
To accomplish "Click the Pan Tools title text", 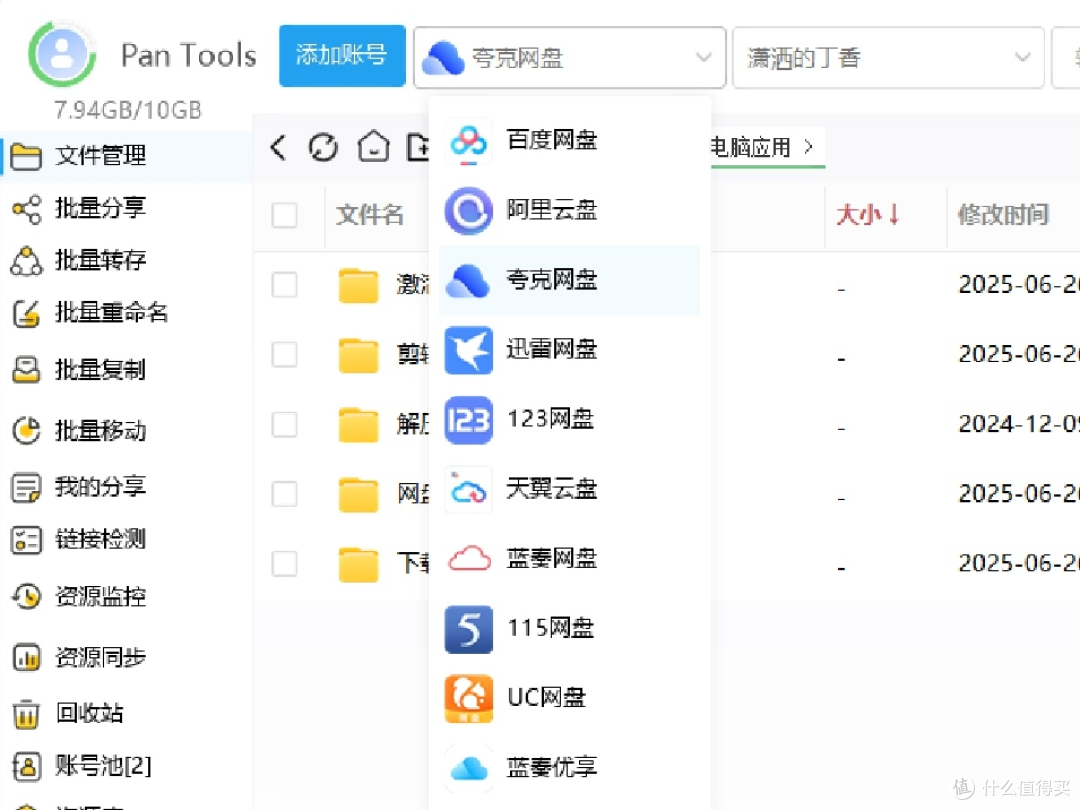I will tap(189, 56).
